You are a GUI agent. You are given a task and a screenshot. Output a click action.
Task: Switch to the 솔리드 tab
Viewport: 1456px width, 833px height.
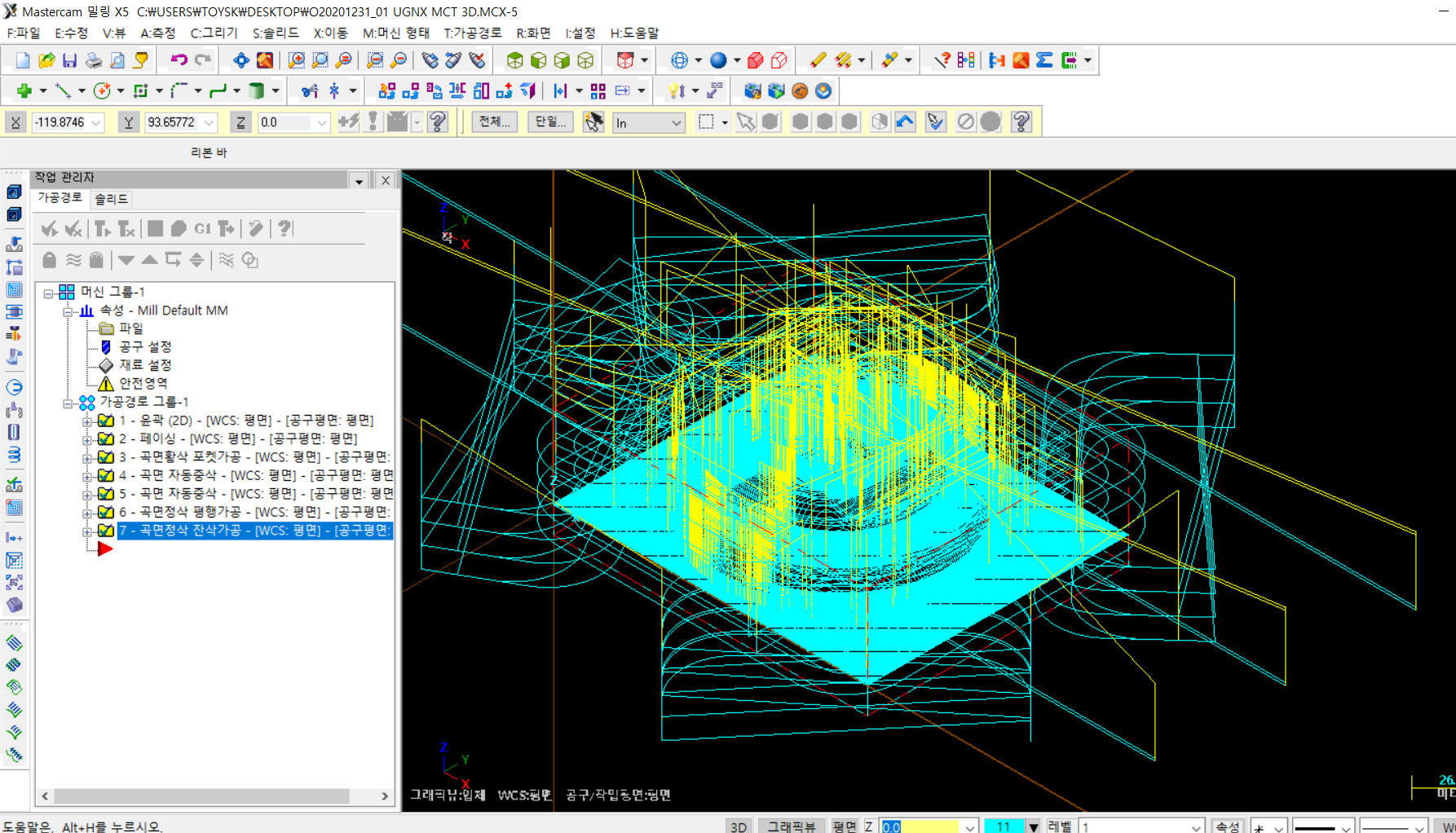pyautogui.click(x=111, y=199)
